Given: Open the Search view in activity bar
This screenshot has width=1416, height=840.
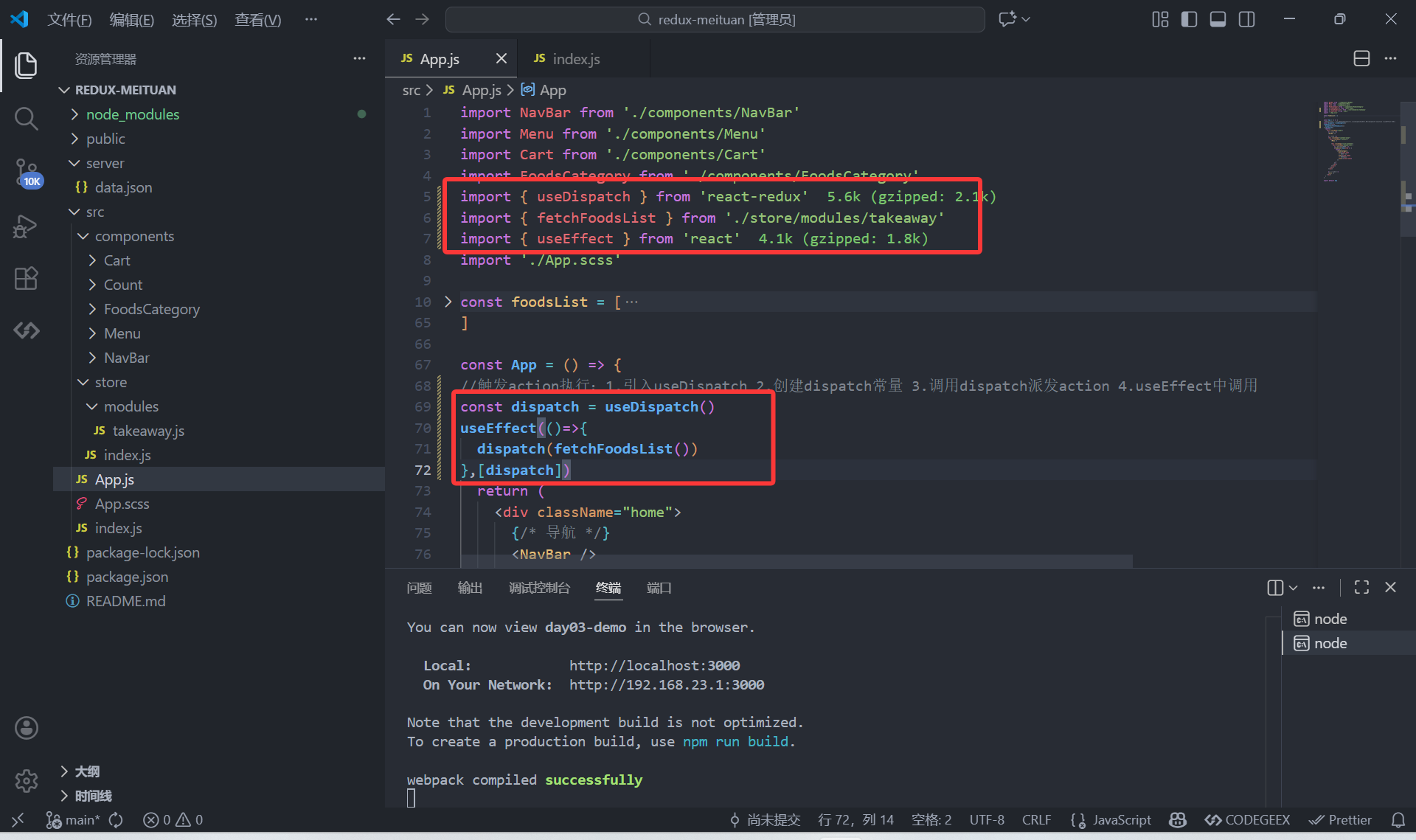Looking at the screenshot, I should tap(26, 118).
